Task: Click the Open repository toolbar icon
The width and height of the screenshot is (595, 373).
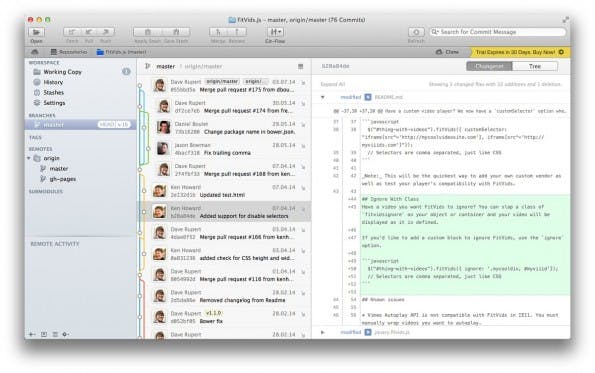Action: coord(36,32)
